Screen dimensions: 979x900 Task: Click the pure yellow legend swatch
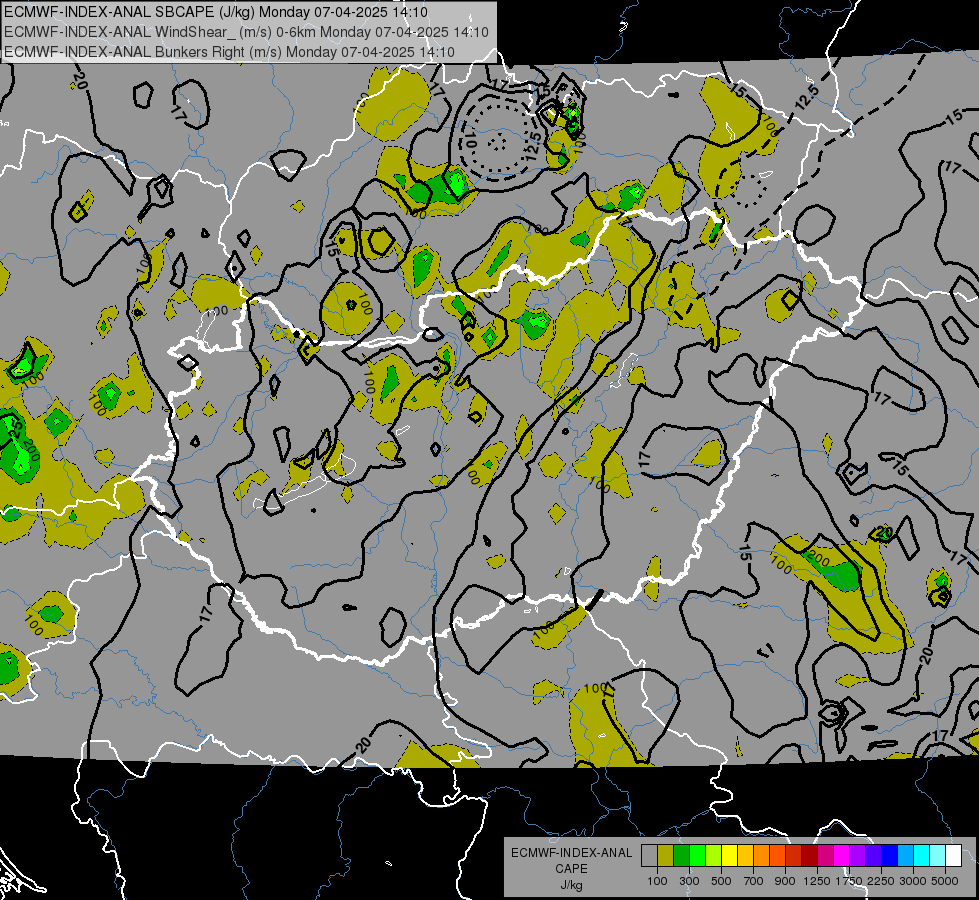tap(729, 856)
